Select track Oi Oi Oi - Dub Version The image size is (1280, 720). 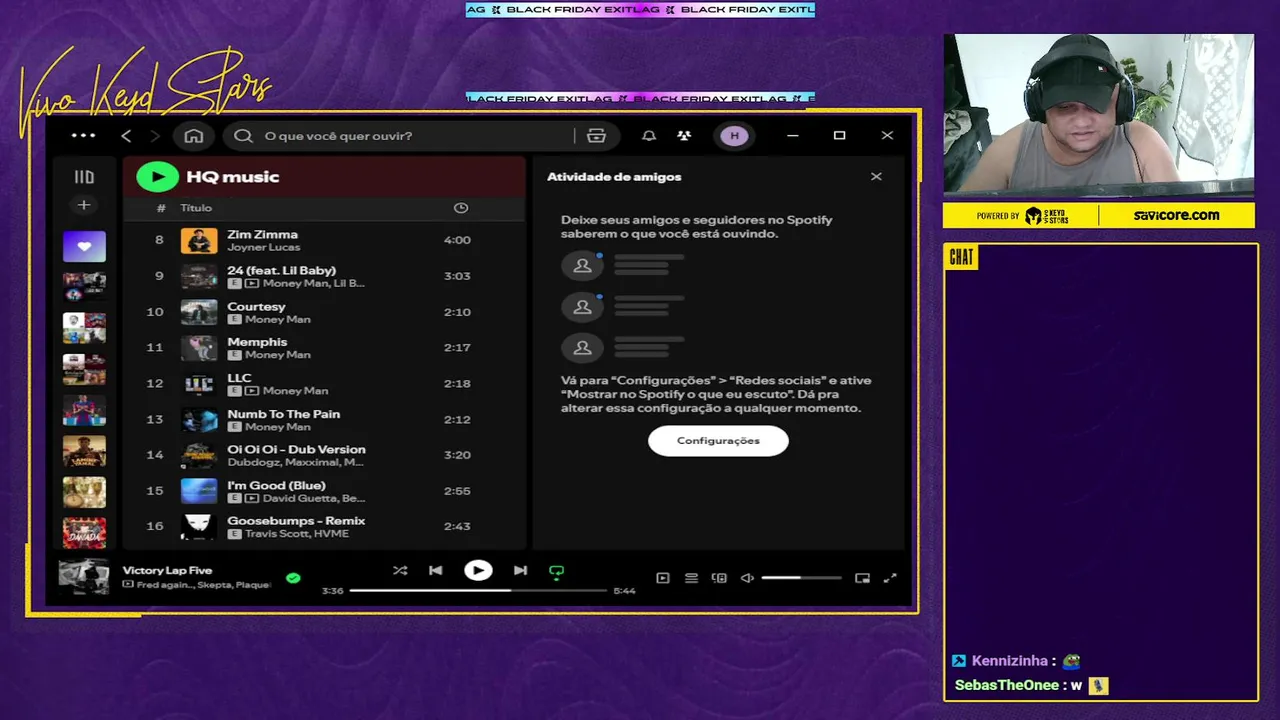click(324, 455)
